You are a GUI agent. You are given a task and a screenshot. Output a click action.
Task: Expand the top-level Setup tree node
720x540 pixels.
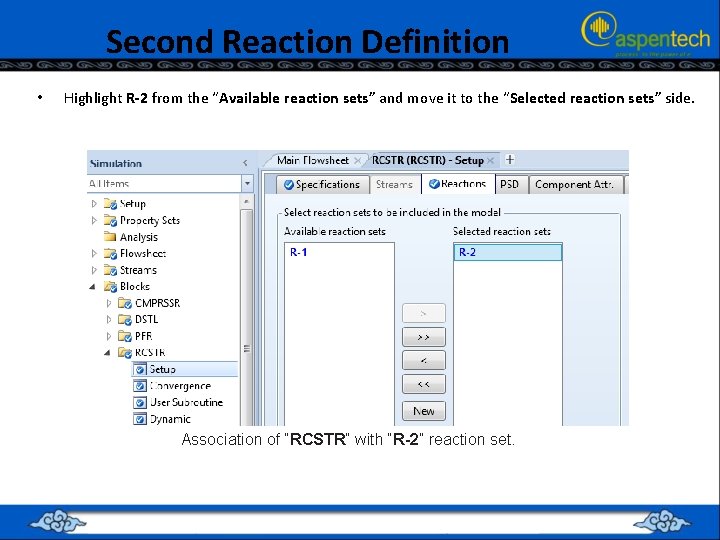(x=94, y=203)
